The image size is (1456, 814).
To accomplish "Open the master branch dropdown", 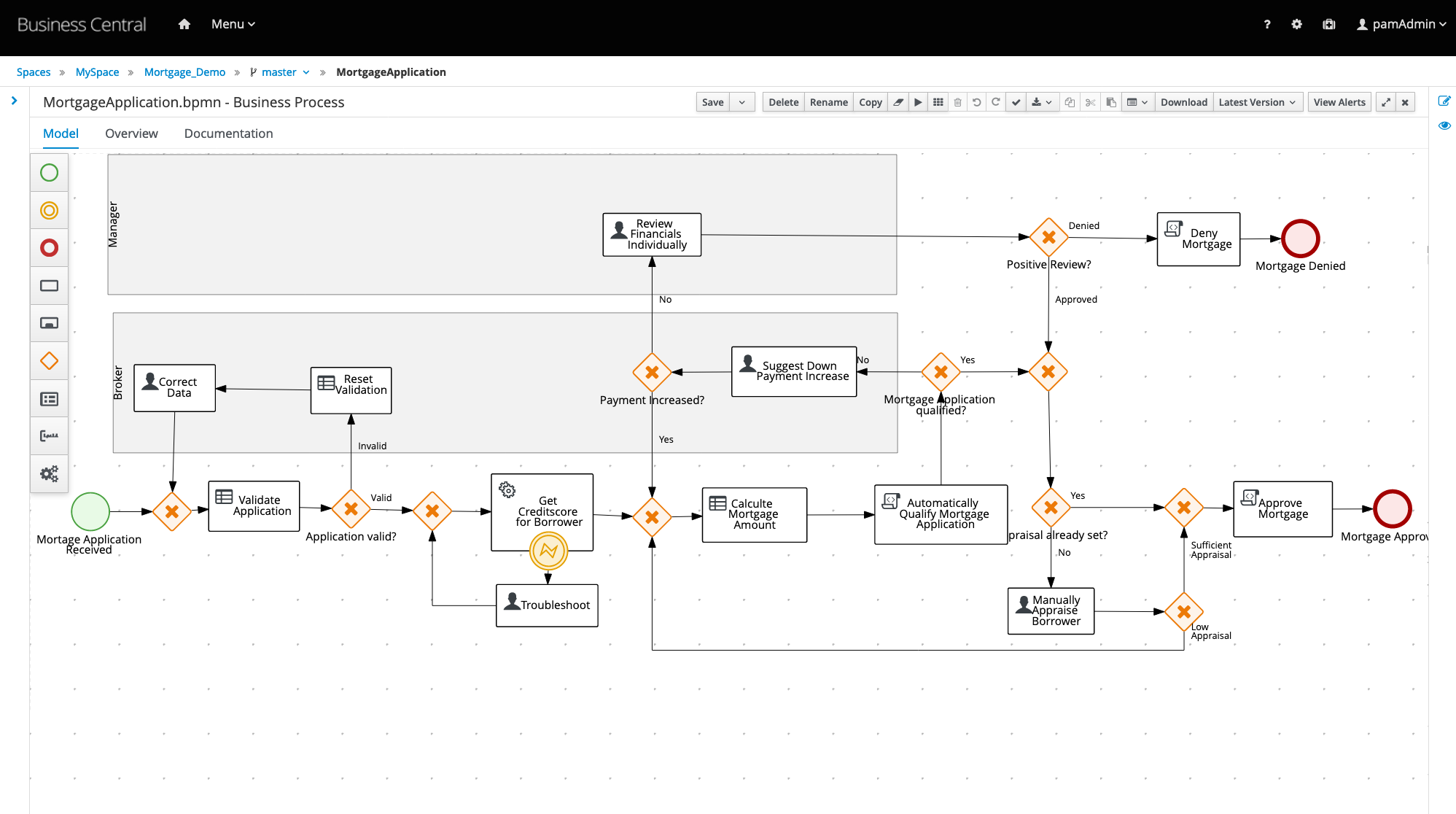I will 280,72.
